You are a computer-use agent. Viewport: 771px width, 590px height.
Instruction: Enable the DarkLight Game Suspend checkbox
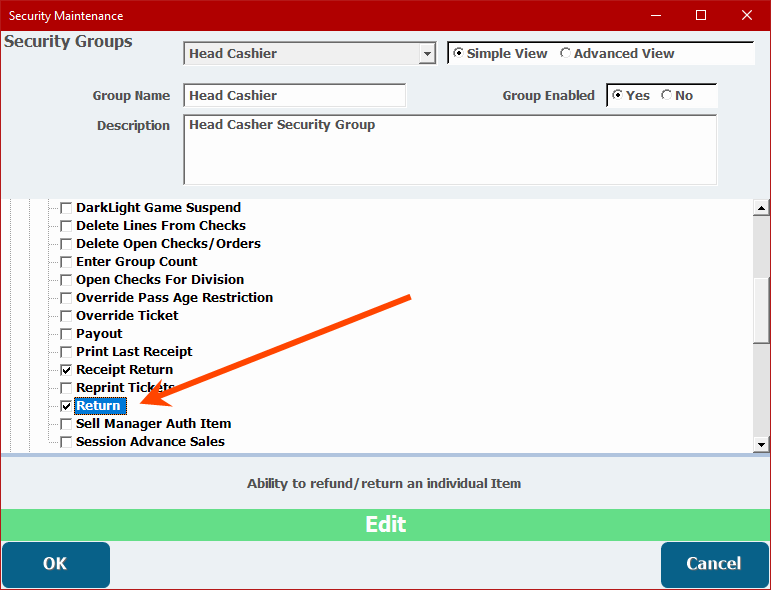67,208
